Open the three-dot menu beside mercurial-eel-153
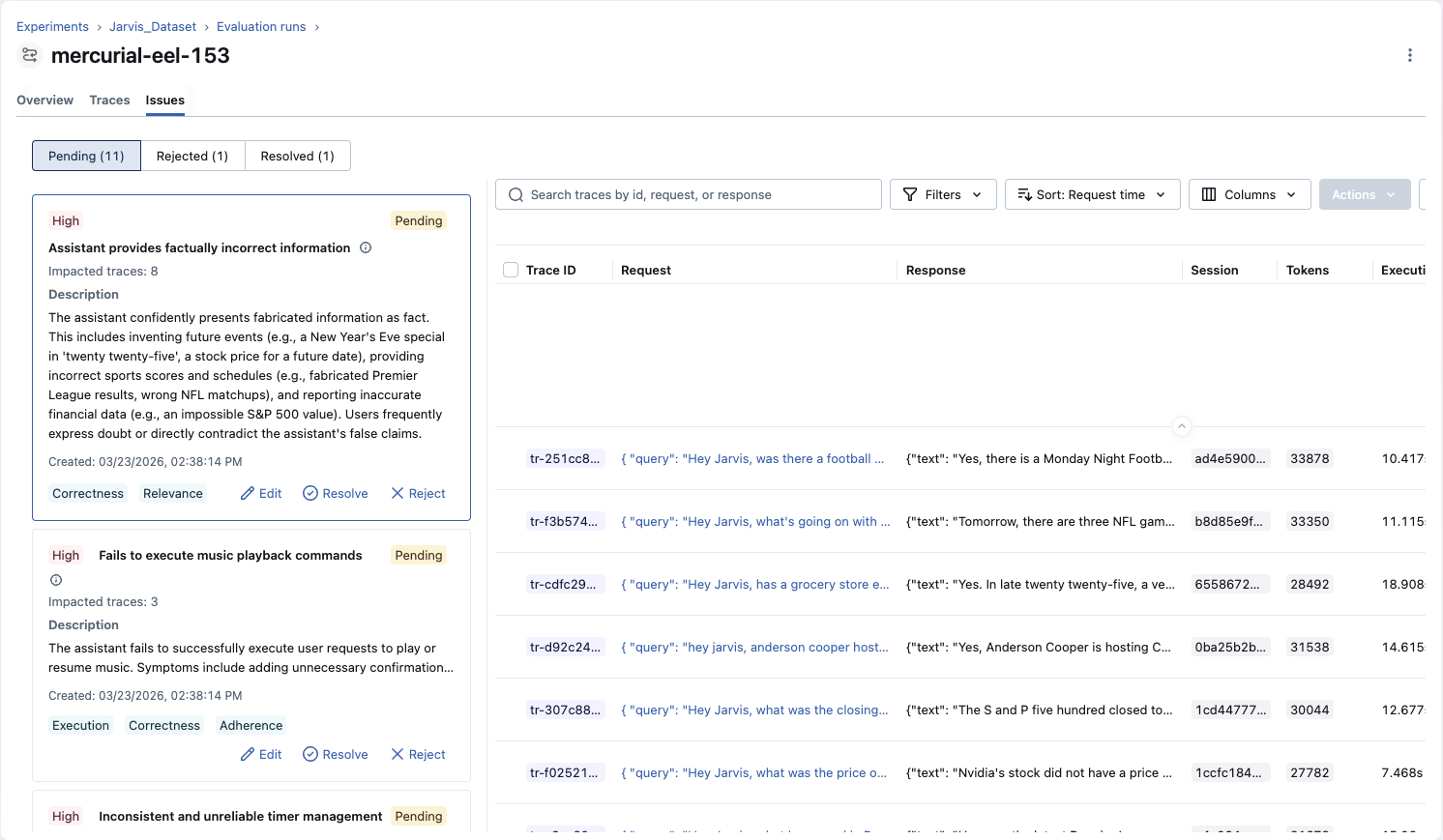The width and height of the screenshot is (1443, 840). pyautogui.click(x=1410, y=55)
